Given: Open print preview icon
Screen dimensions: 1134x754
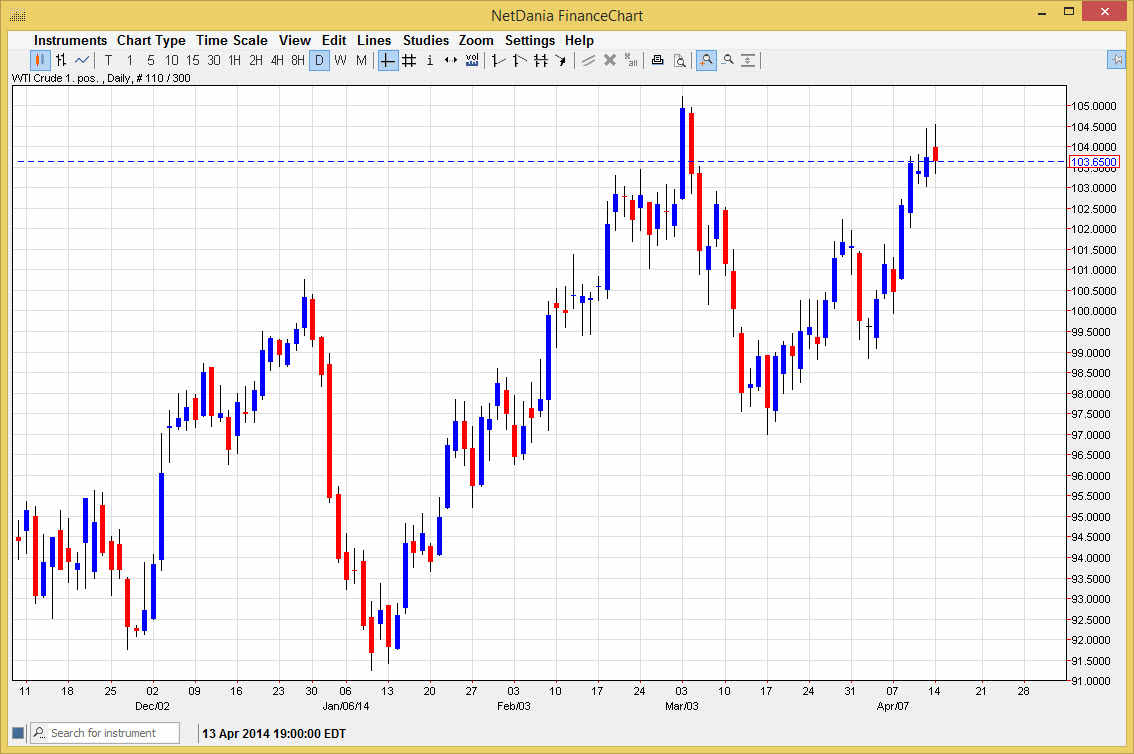Looking at the screenshot, I should point(679,61).
